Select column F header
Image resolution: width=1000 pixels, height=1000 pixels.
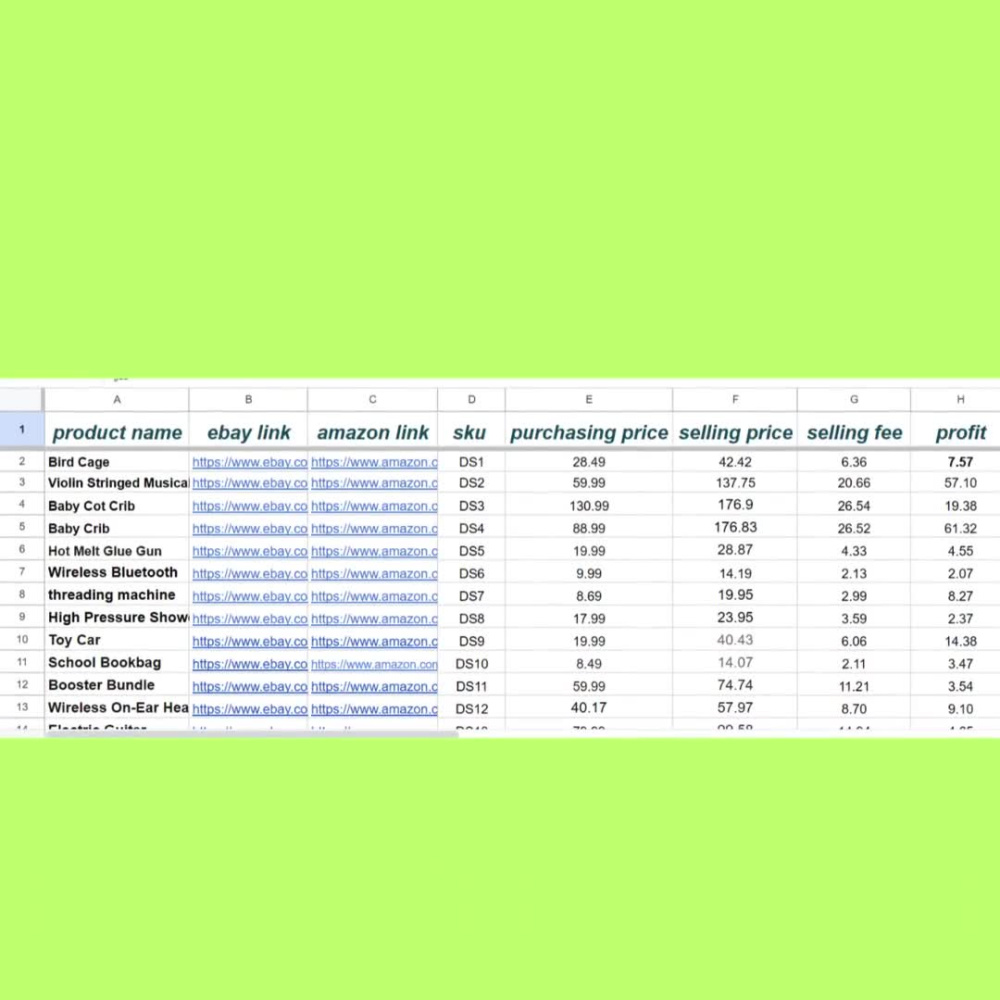pyautogui.click(x=735, y=399)
